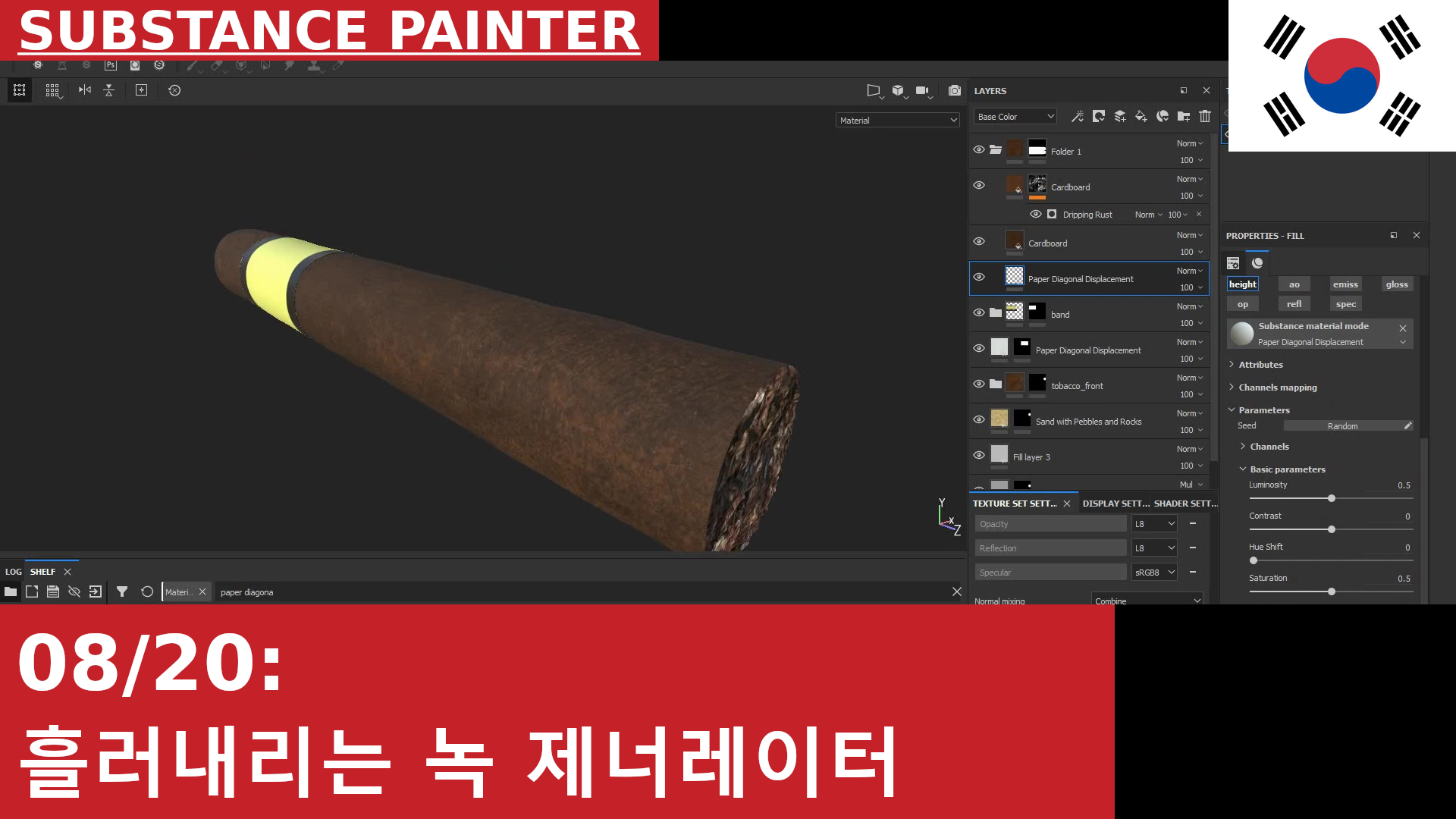1456x819 pixels.
Task: Add a new folder to layers
Action: pos(1183,116)
